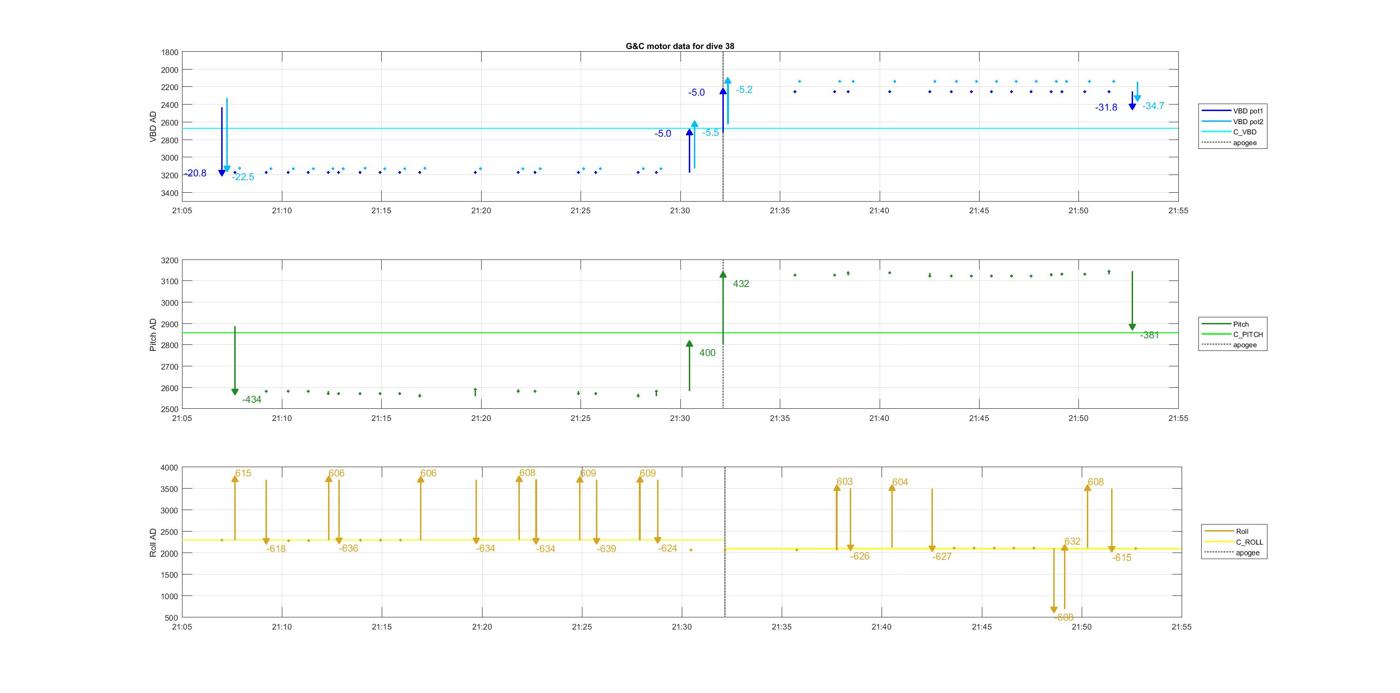
Task: Click the '-5.5' VBD data label
Action: click(710, 133)
